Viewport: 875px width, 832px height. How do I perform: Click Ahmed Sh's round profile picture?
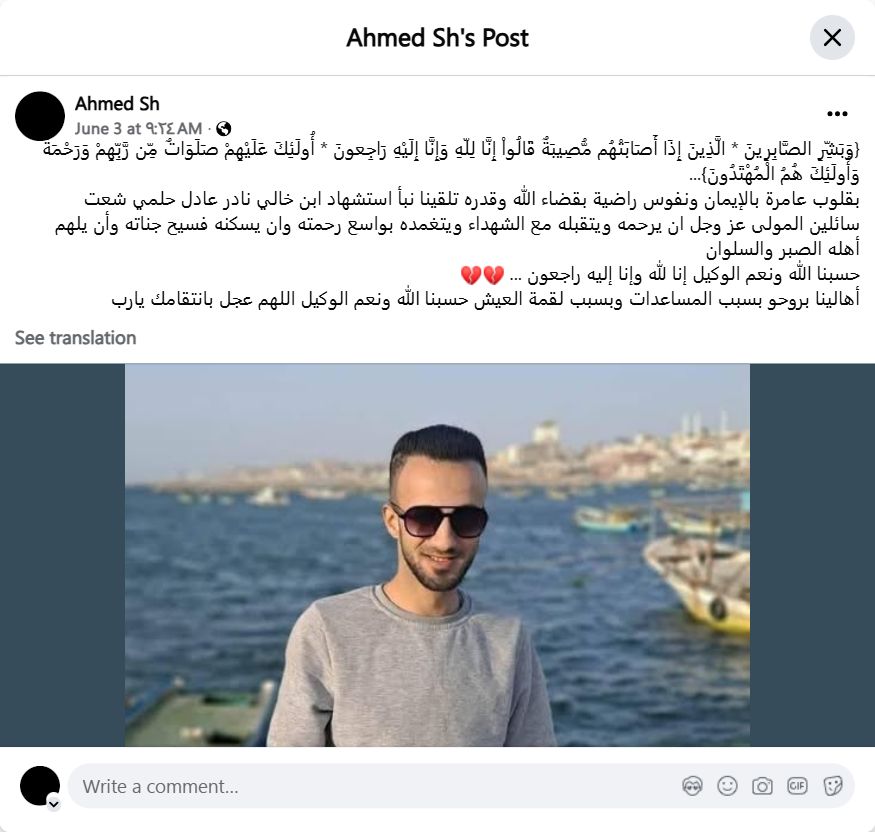tap(40, 116)
